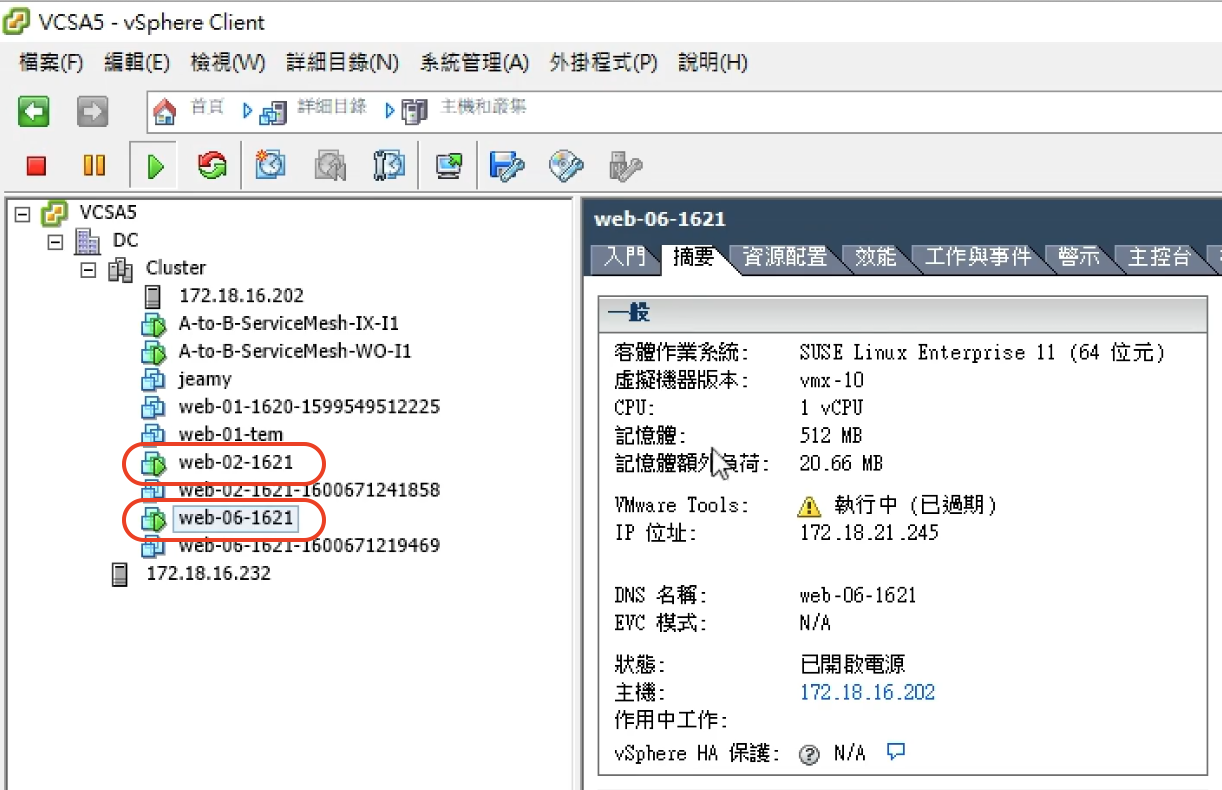
Task: Click the vmx-10 version value
Action: (832, 380)
